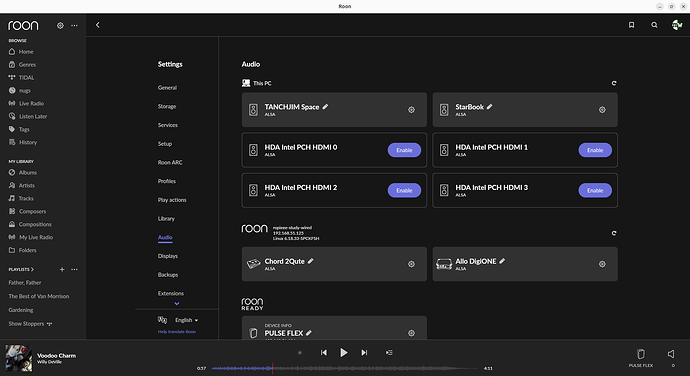Open the Storage settings tab
The height and width of the screenshot is (376, 690).
pos(167,107)
